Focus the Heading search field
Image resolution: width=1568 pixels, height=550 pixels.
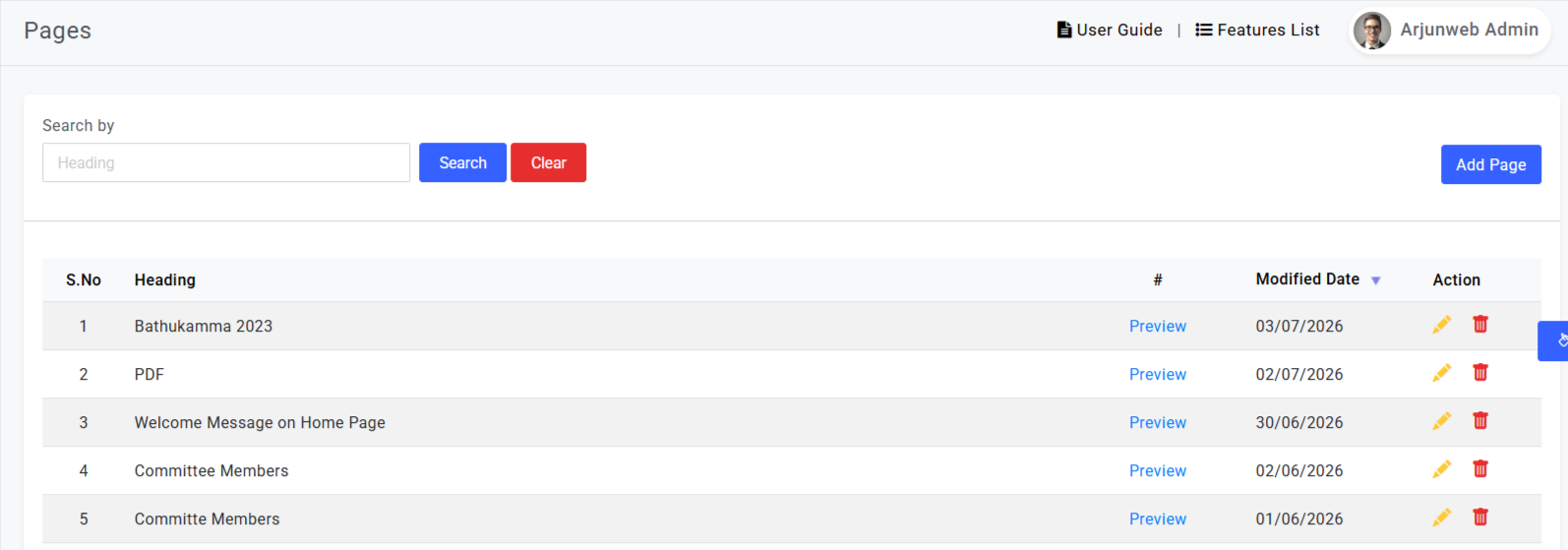pyautogui.click(x=226, y=162)
